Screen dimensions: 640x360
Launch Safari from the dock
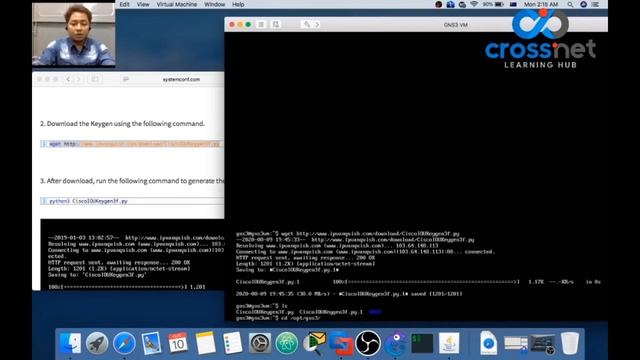pos(124,343)
